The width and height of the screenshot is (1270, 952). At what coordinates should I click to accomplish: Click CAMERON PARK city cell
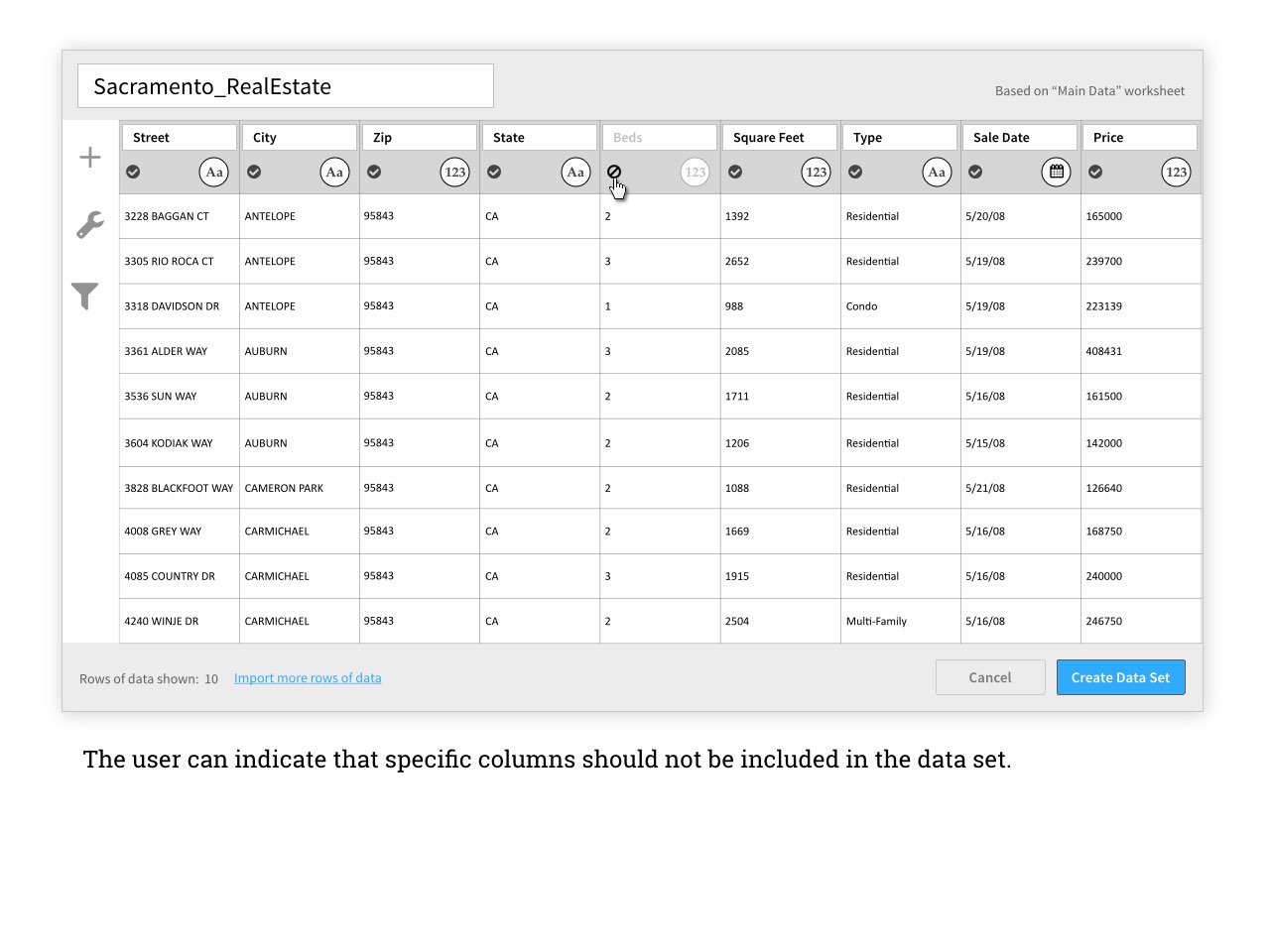click(x=300, y=488)
